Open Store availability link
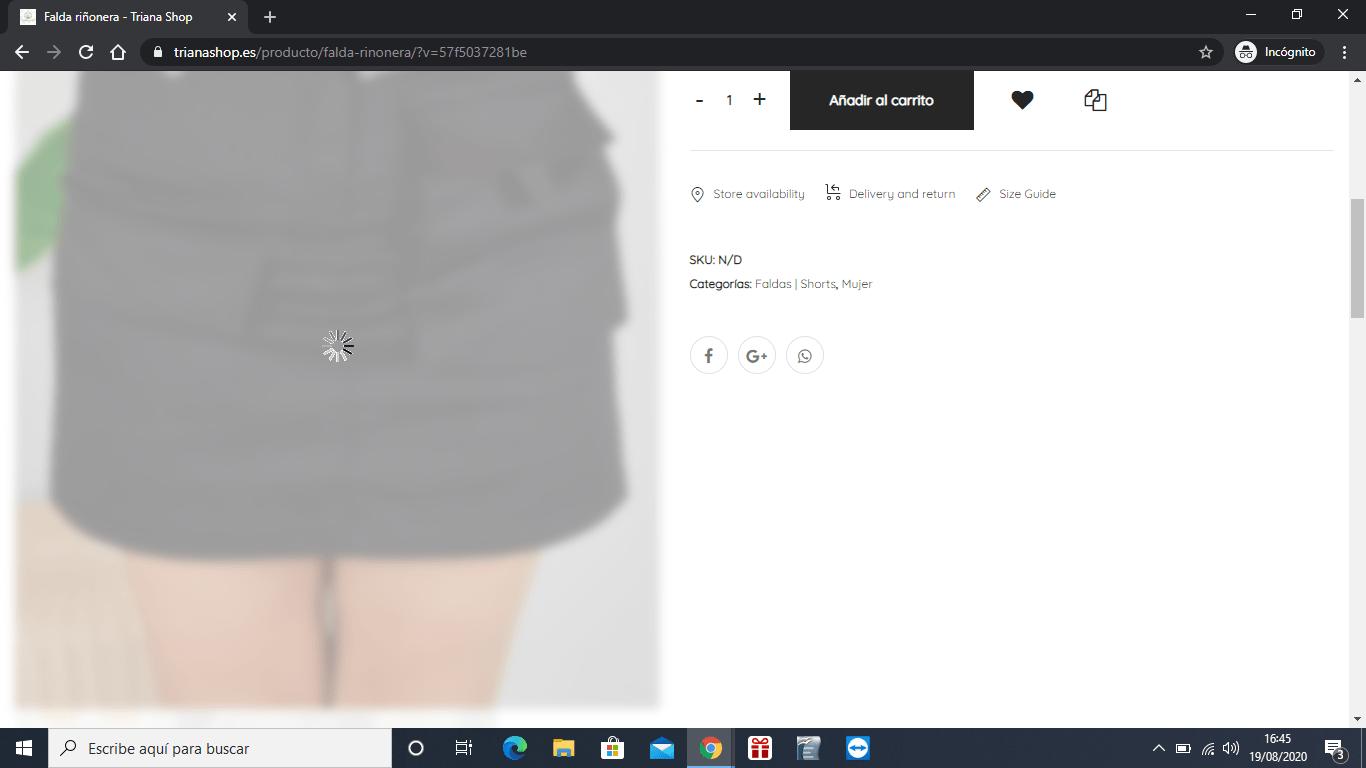This screenshot has width=1366, height=768. coord(747,194)
